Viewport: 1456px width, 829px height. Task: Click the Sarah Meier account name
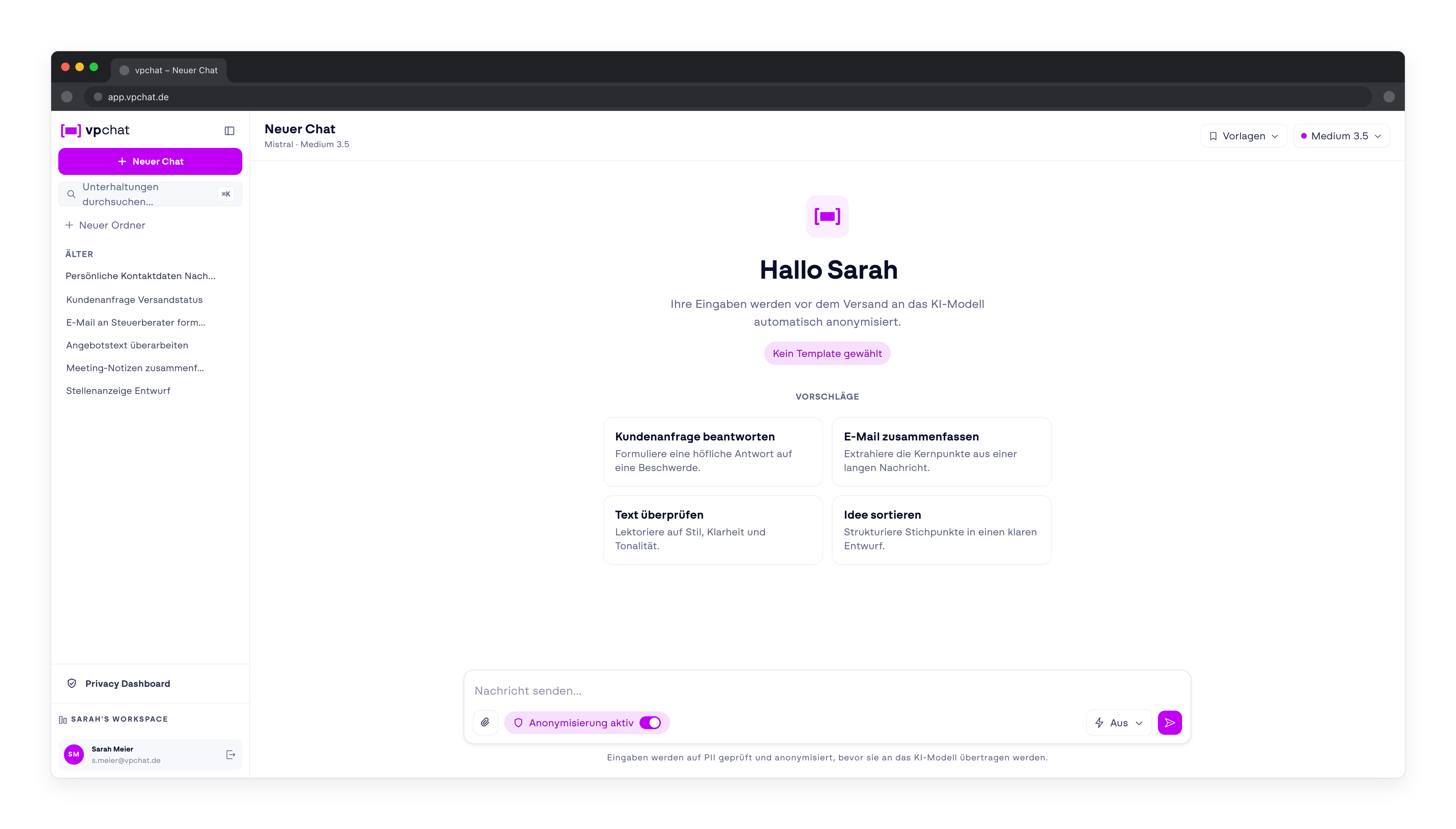[x=112, y=749]
